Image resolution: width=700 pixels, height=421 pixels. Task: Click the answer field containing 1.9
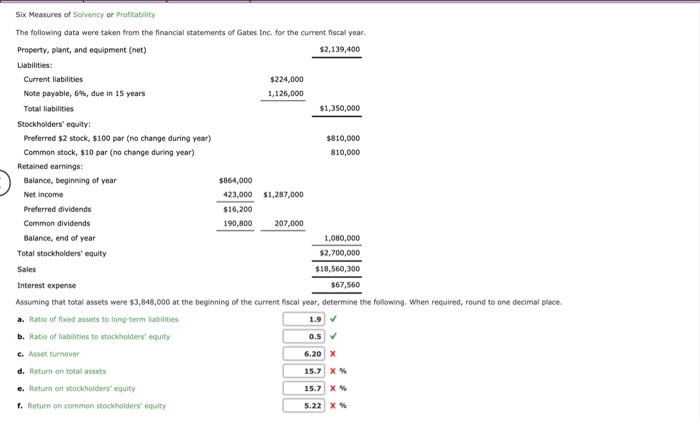pos(304,319)
